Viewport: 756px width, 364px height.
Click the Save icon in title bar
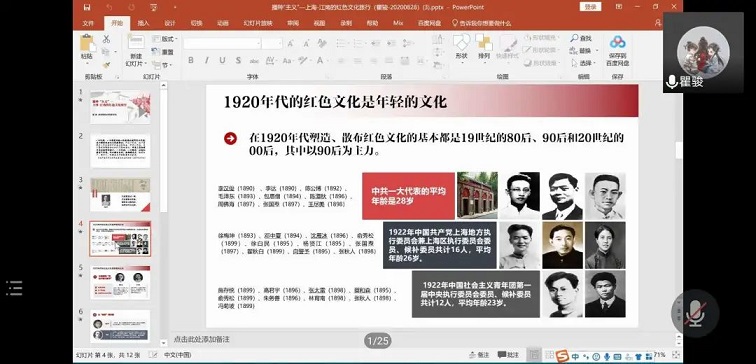pyautogui.click(x=87, y=7)
